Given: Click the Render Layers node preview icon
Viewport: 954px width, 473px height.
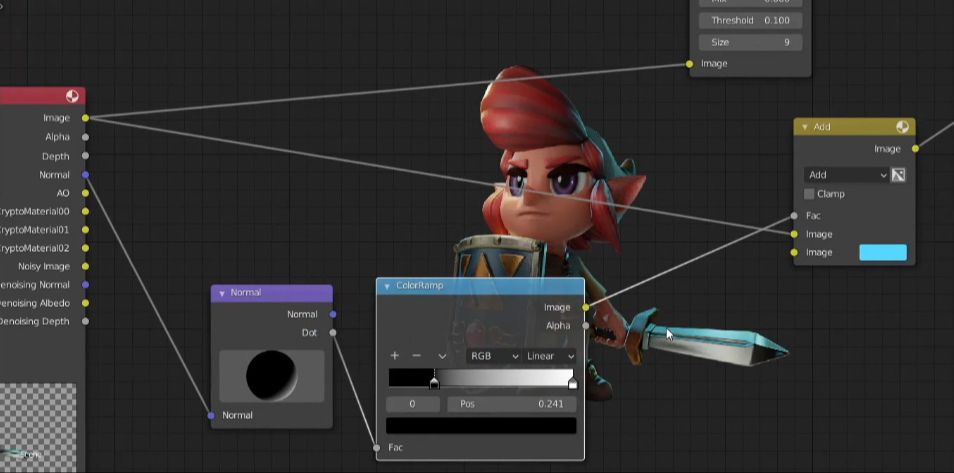Looking at the screenshot, I should tap(72, 96).
